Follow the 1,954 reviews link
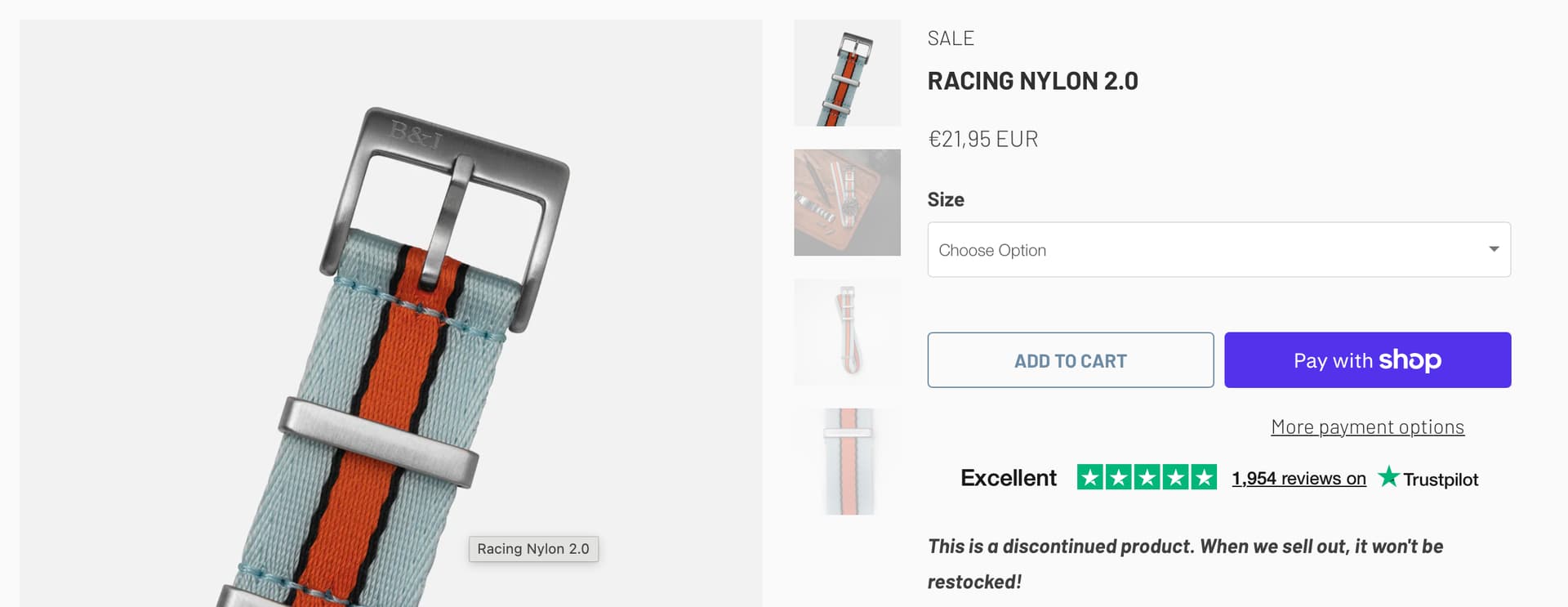 point(1298,479)
